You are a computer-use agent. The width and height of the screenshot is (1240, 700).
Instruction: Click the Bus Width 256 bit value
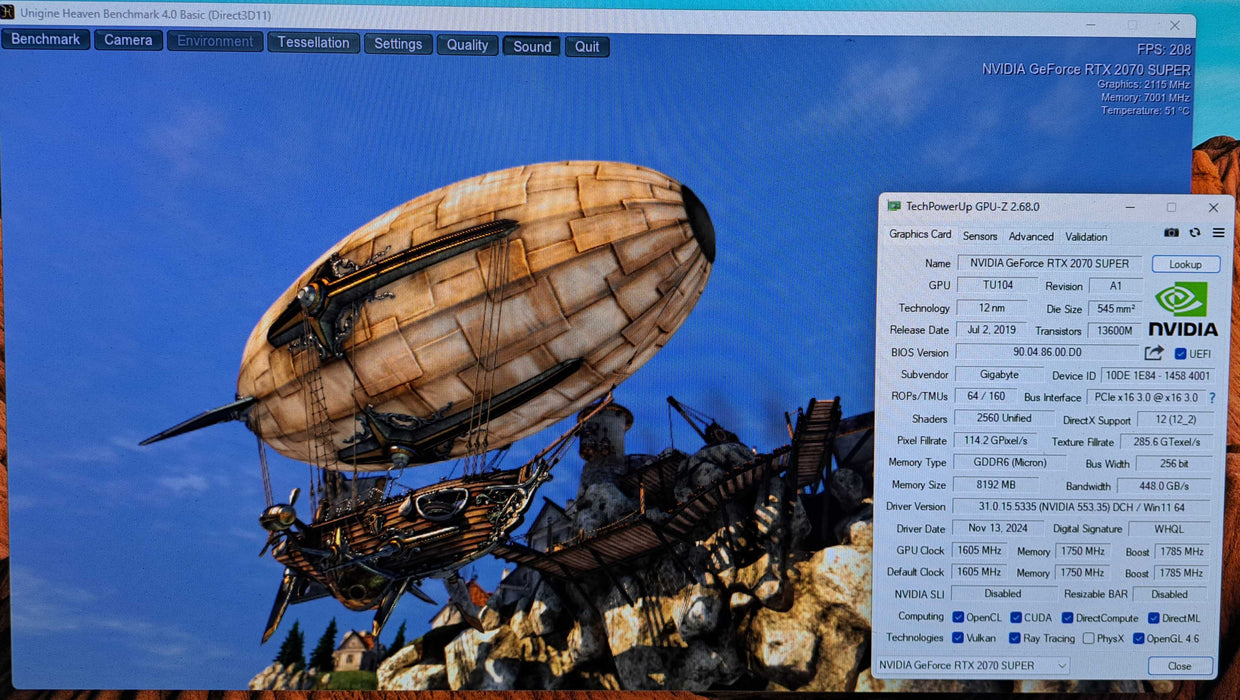tap(1175, 464)
